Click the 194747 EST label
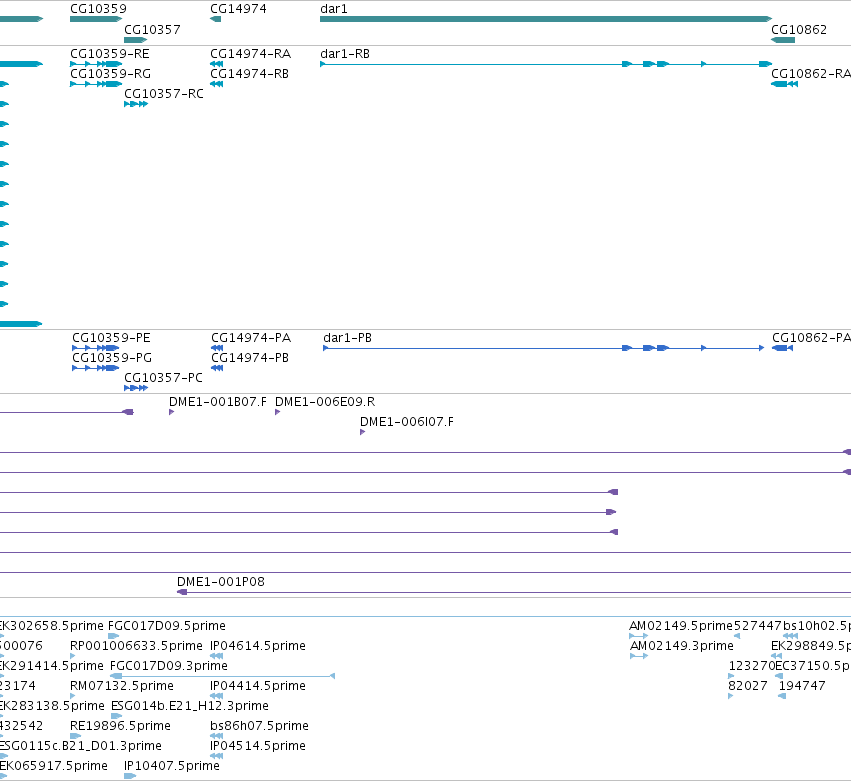 click(x=802, y=686)
